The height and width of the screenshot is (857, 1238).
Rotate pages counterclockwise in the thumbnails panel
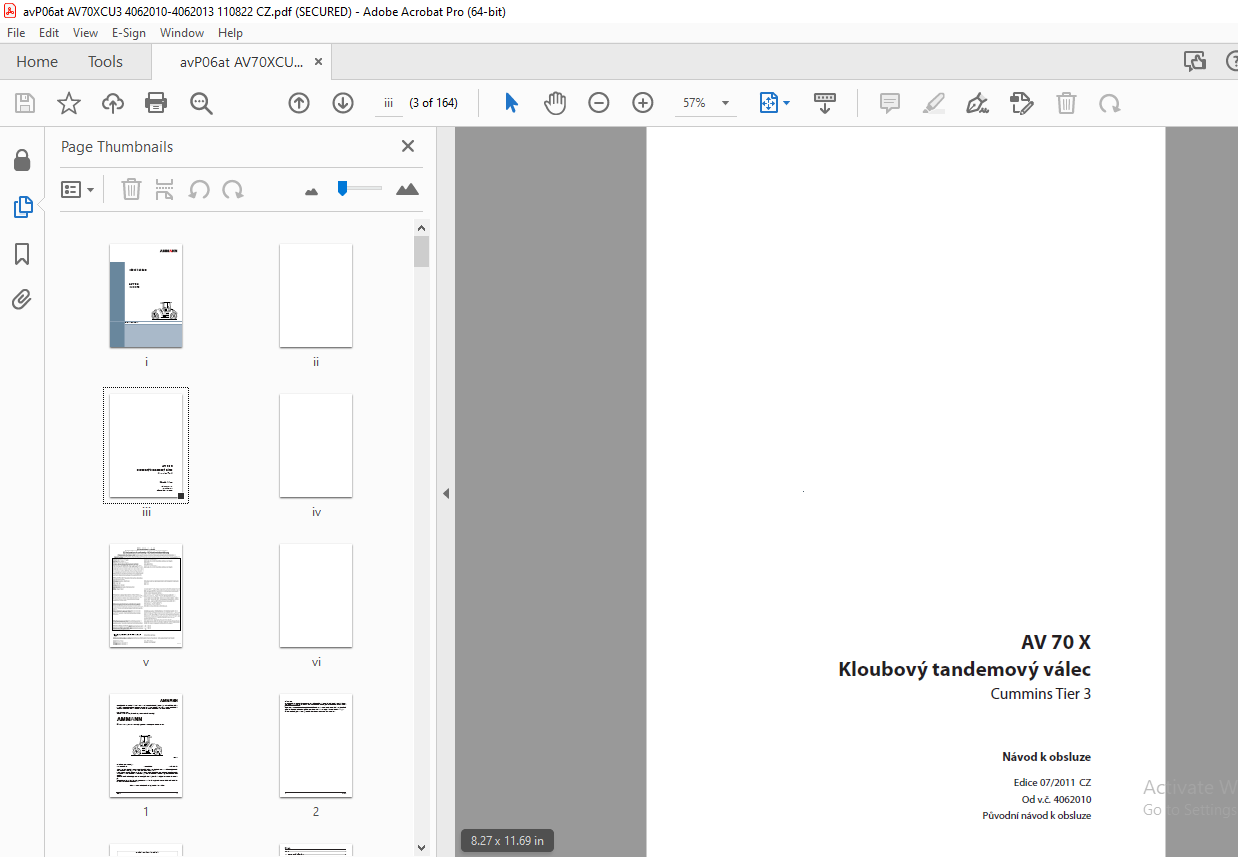pyautogui.click(x=199, y=189)
